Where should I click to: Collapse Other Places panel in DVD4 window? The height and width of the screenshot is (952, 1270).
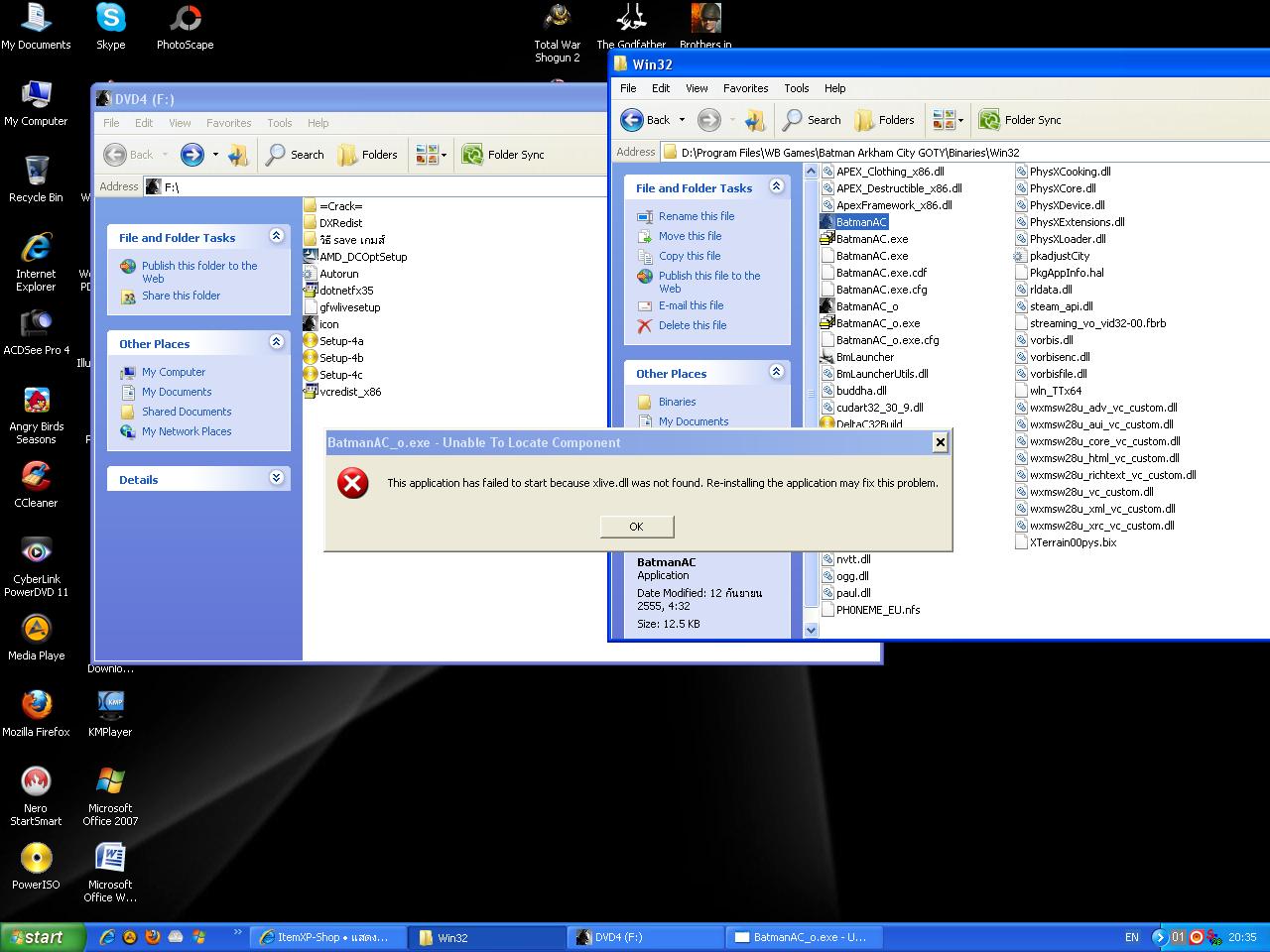277,342
